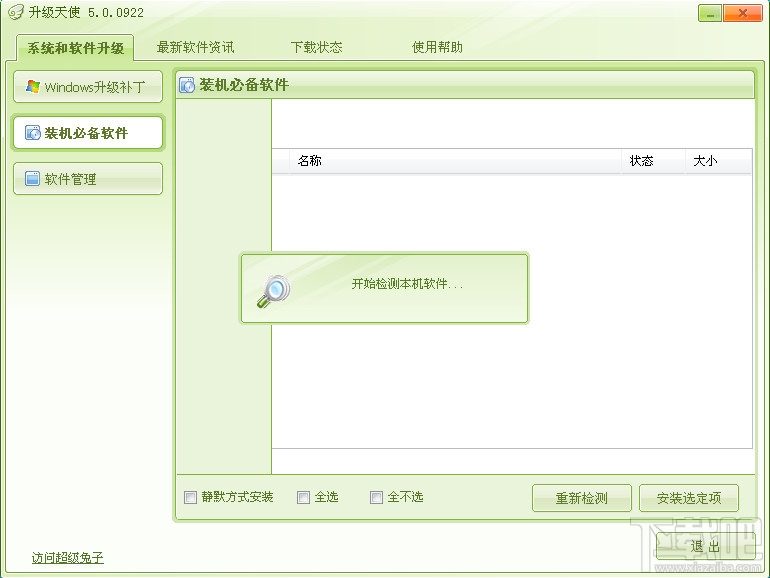Open the 使用帮助 tab

click(437, 47)
